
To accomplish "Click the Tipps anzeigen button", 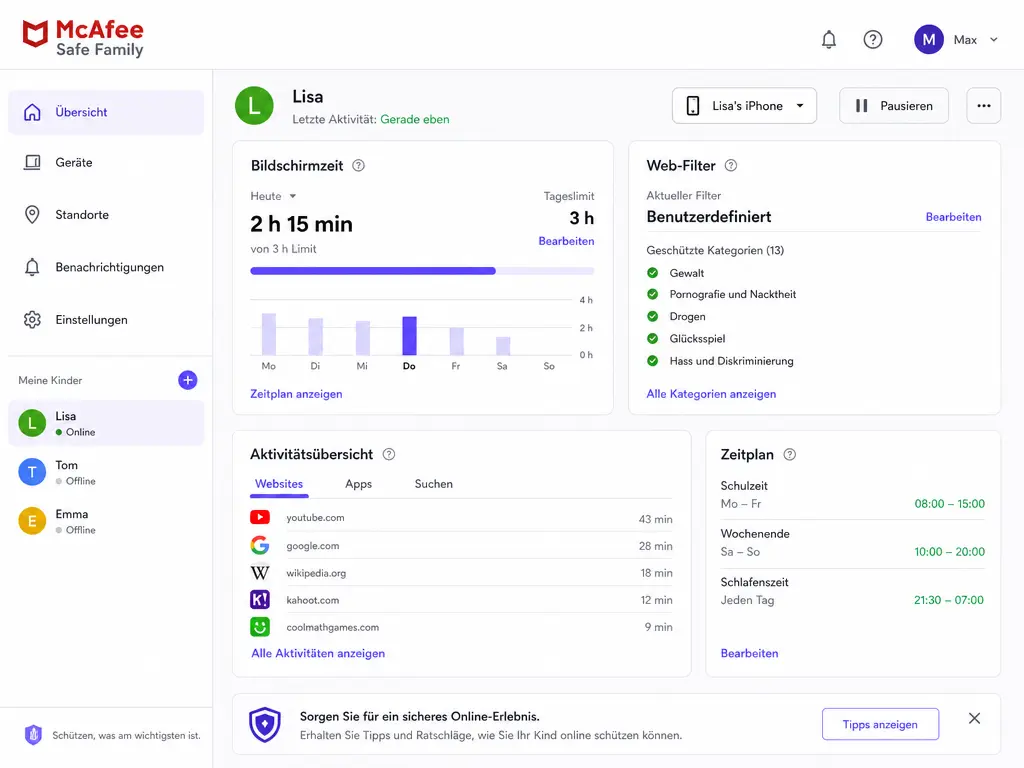I will (880, 724).
